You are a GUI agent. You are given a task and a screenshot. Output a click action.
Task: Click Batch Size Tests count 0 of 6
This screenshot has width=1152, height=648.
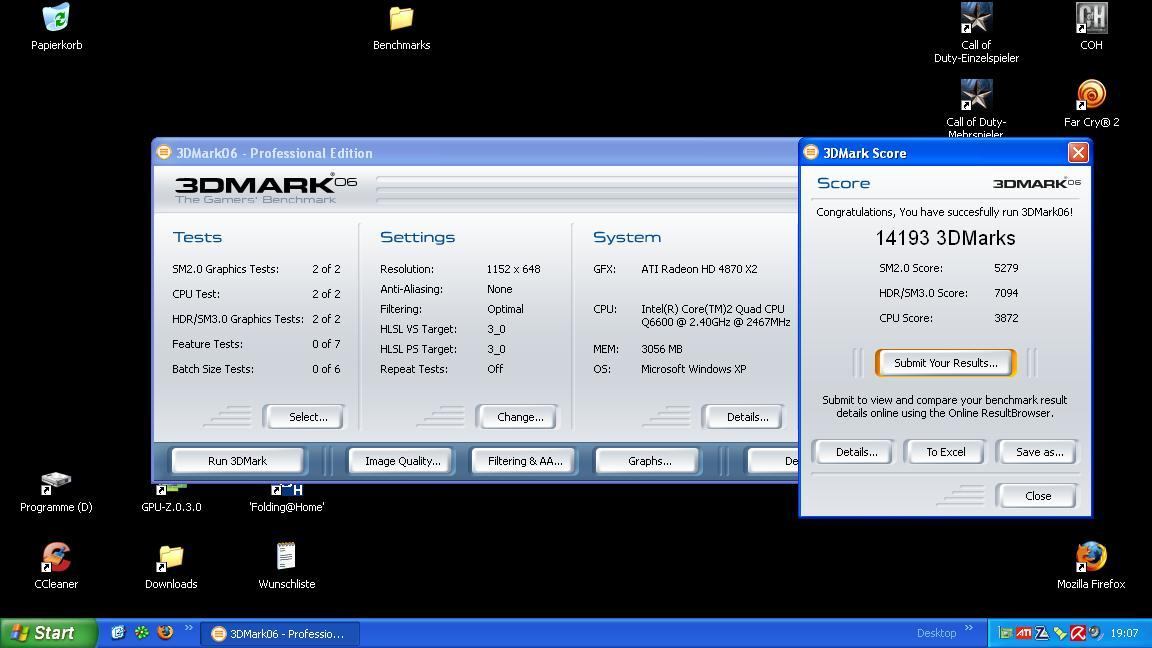coord(326,369)
